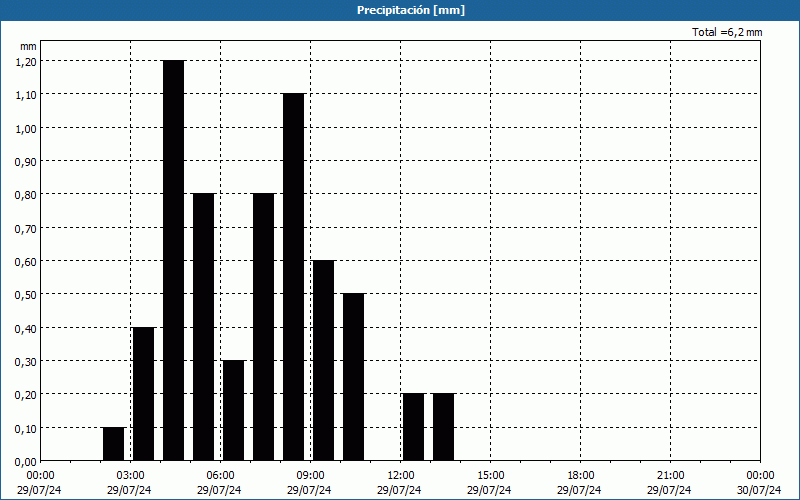Click the 00:00 30/07/24 x-axis label
The height and width of the screenshot is (500, 800).
point(759,483)
